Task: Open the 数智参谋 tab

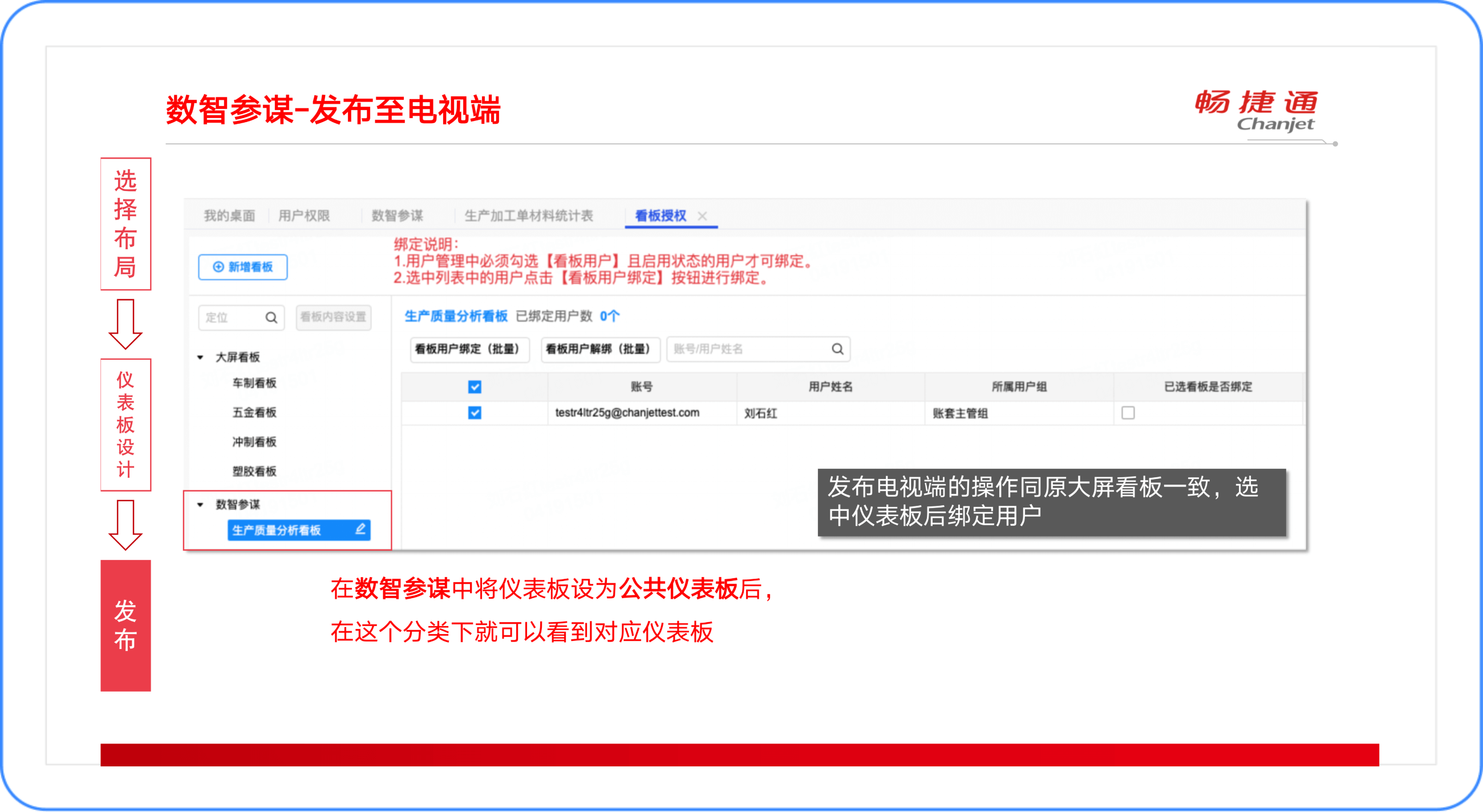Action: [397, 216]
